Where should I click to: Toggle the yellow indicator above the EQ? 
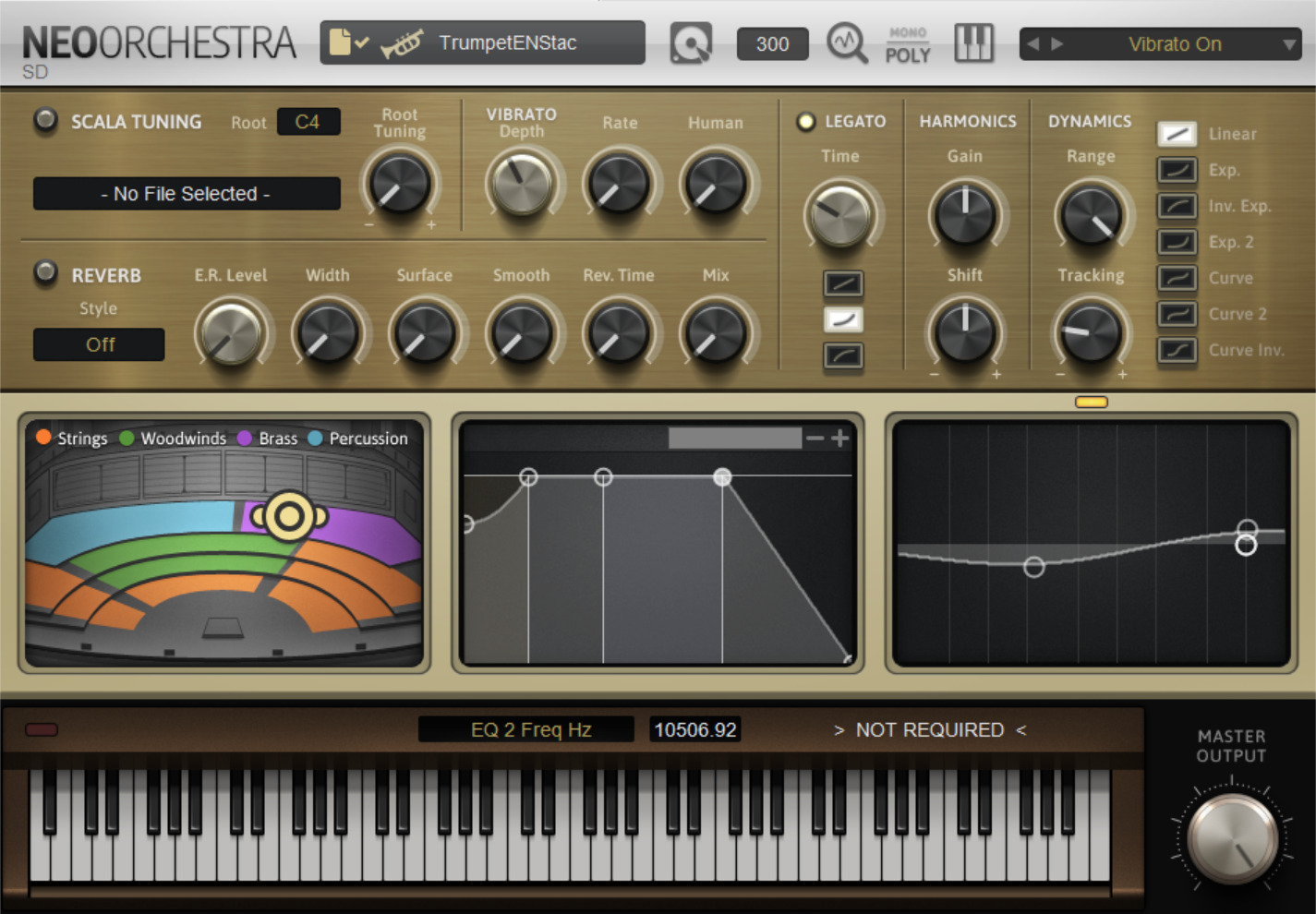(1091, 402)
